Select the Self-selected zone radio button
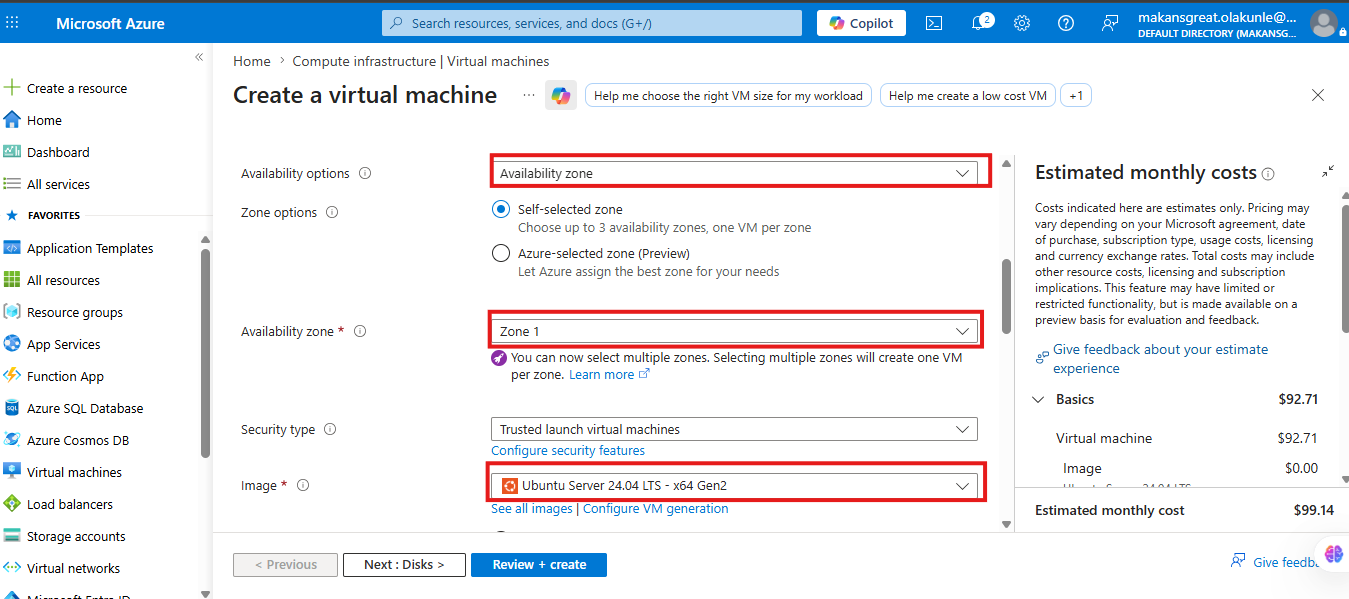 (501, 210)
